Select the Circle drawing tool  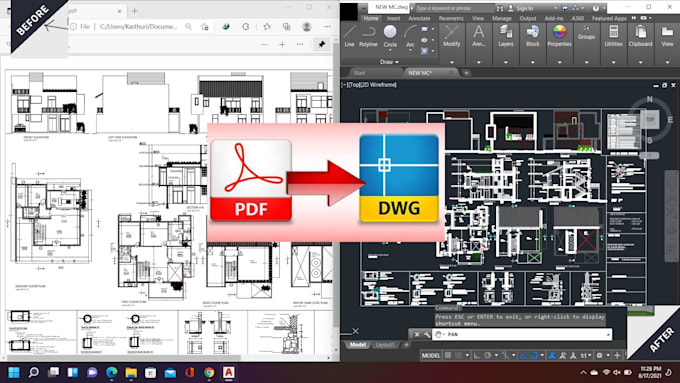click(x=390, y=36)
